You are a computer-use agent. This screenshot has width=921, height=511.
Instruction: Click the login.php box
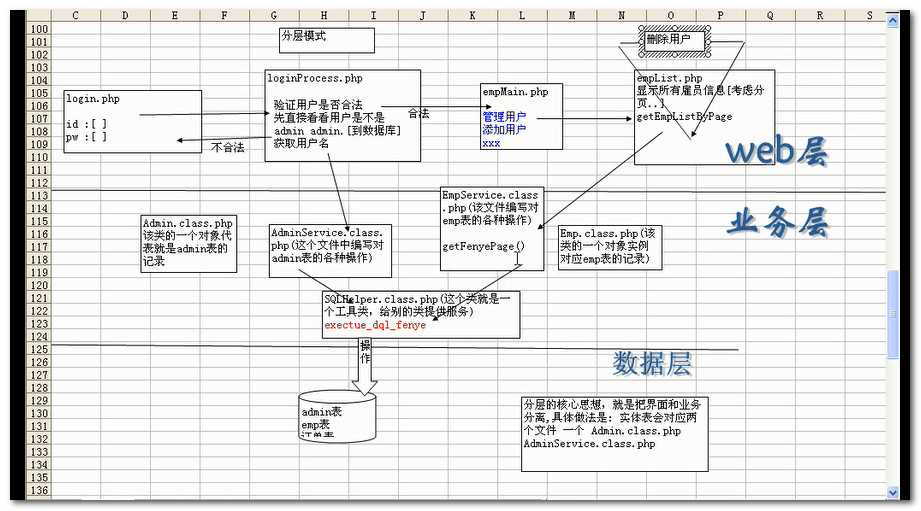tap(133, 122)
